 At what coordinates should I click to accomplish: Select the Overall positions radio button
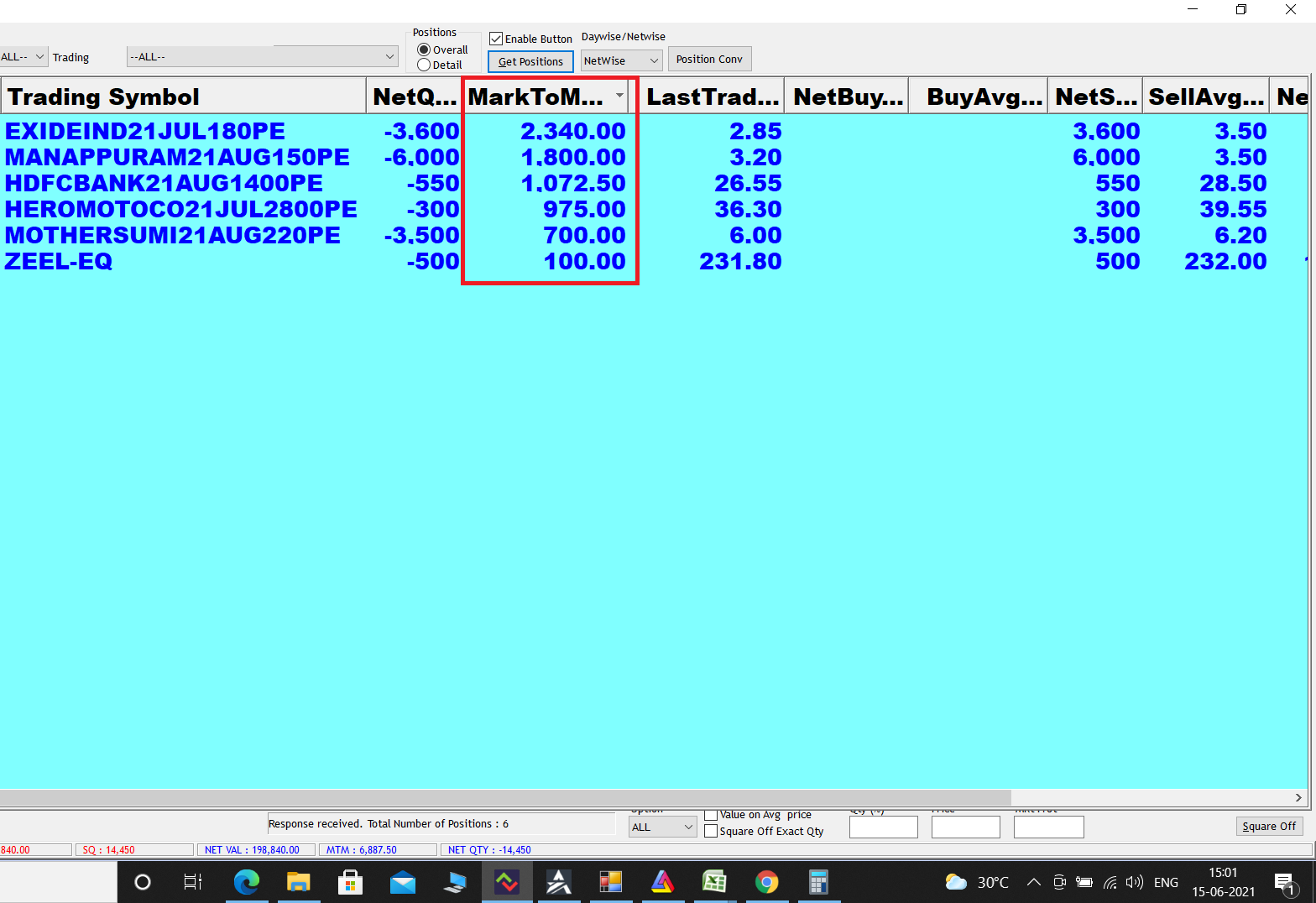(424, 50)
